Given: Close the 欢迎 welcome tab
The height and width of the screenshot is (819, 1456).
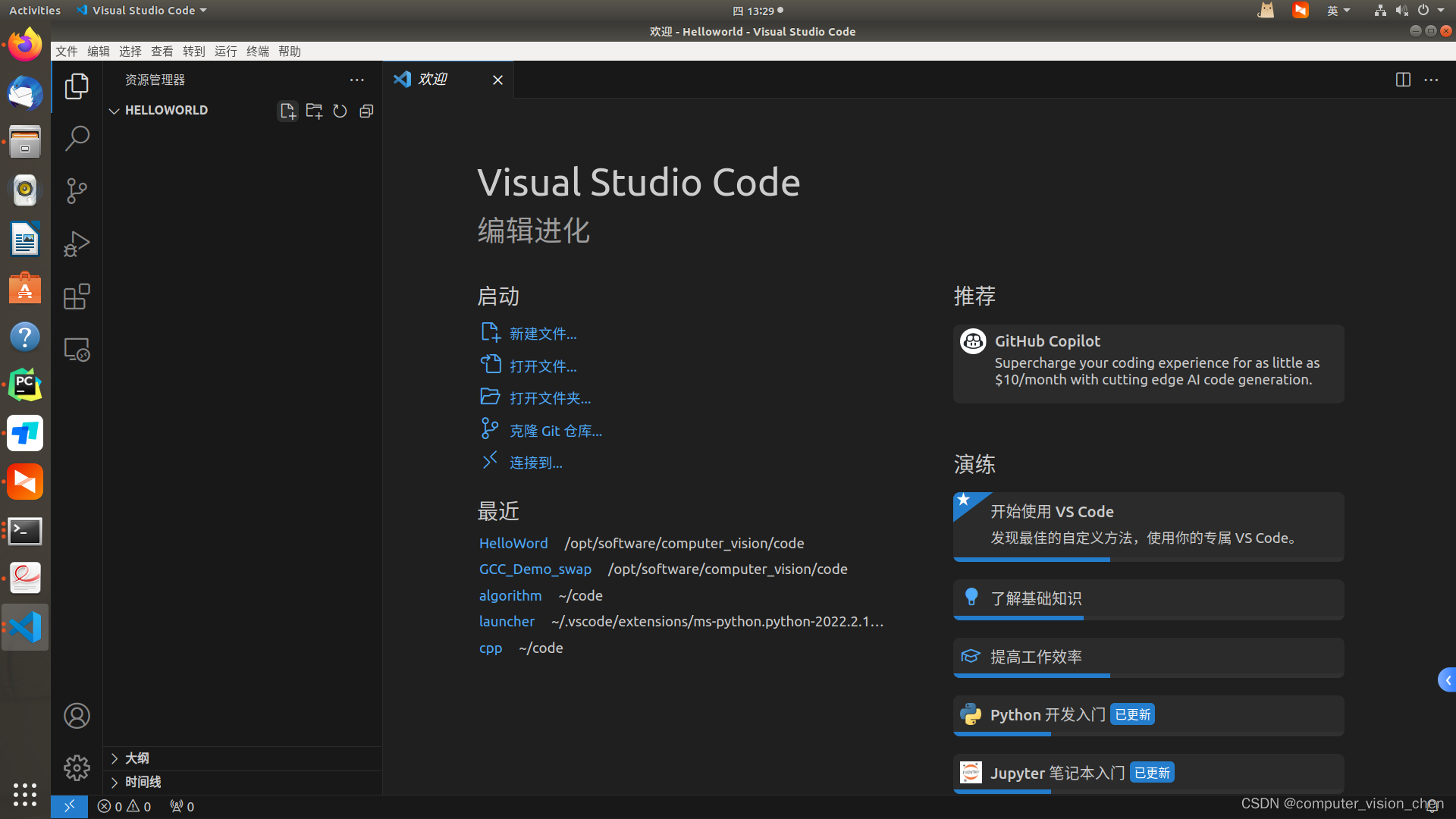Looking at the screenshot, I should pos(497,80).
